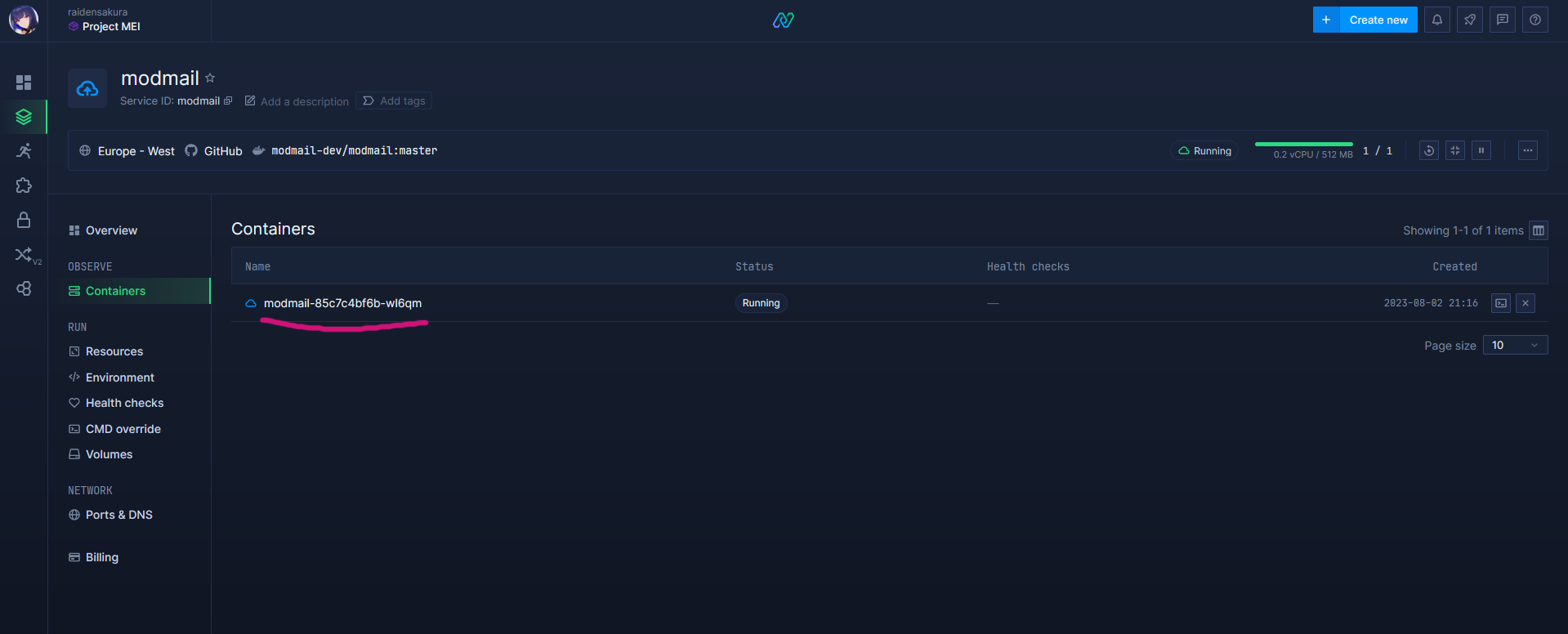The height and width of the screenshot is (634, 1568).
Task: Open the three-dot more options menu
Action: click(1528, 150)
